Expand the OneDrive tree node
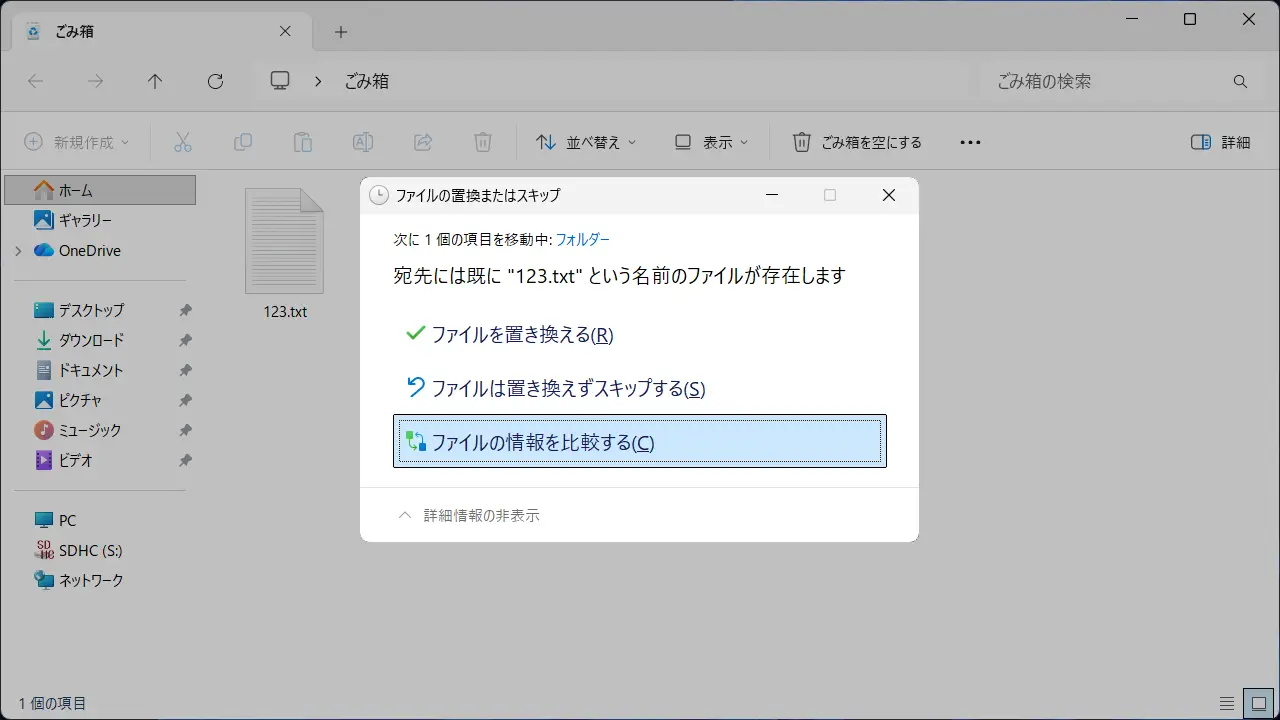Screen dimensions: 1280x720 pyautogui.click(x=18, y=251)
